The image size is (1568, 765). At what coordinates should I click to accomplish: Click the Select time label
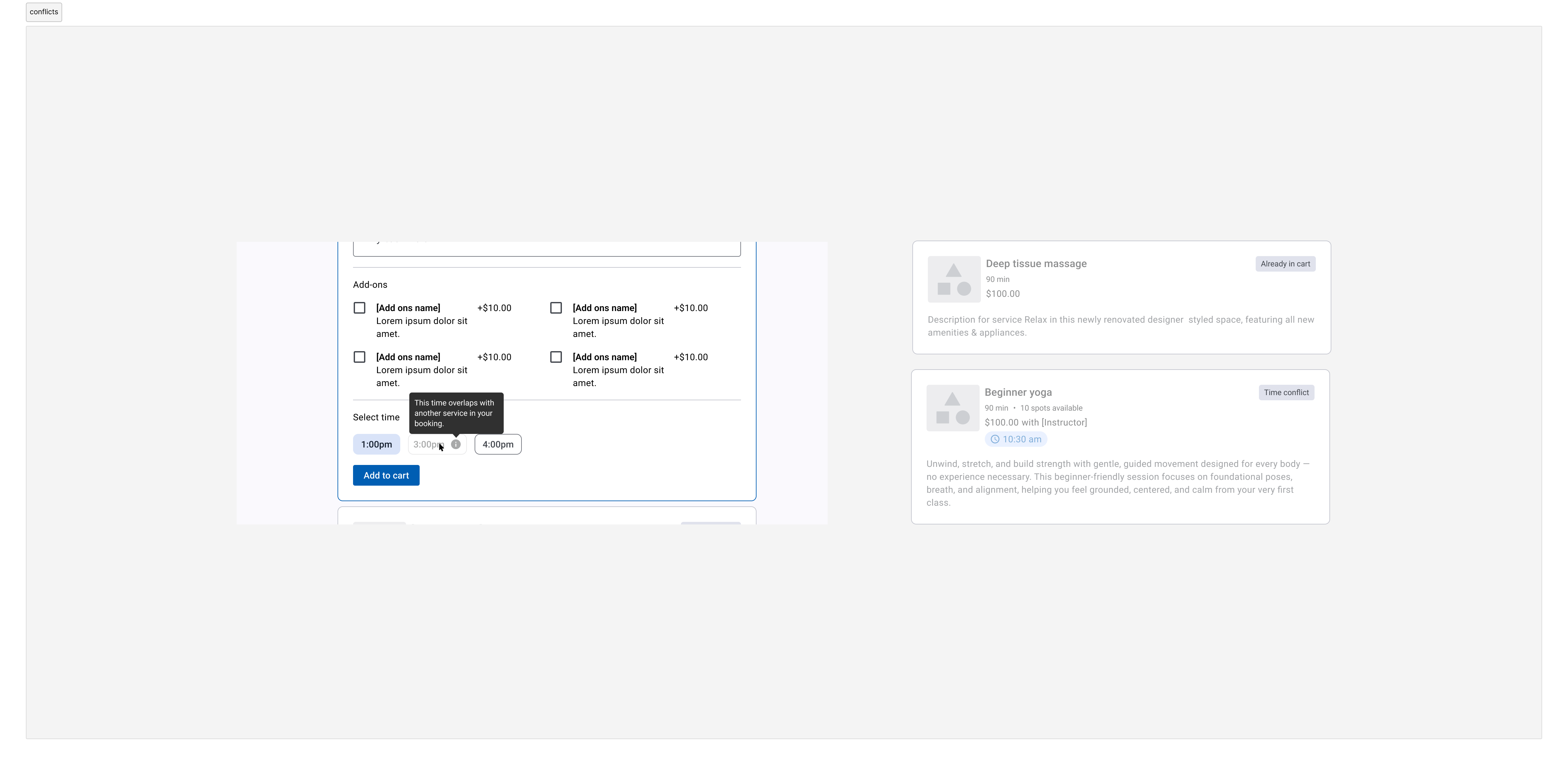tap(376, 417)
